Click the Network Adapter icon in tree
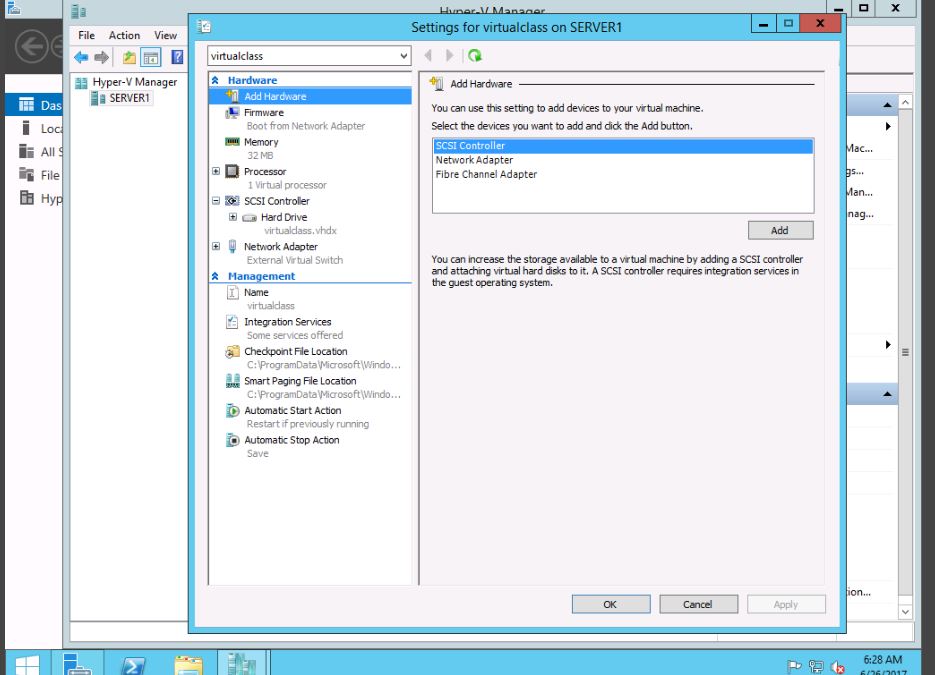Screen dimensions: 935x675 [x=232, y=246]
